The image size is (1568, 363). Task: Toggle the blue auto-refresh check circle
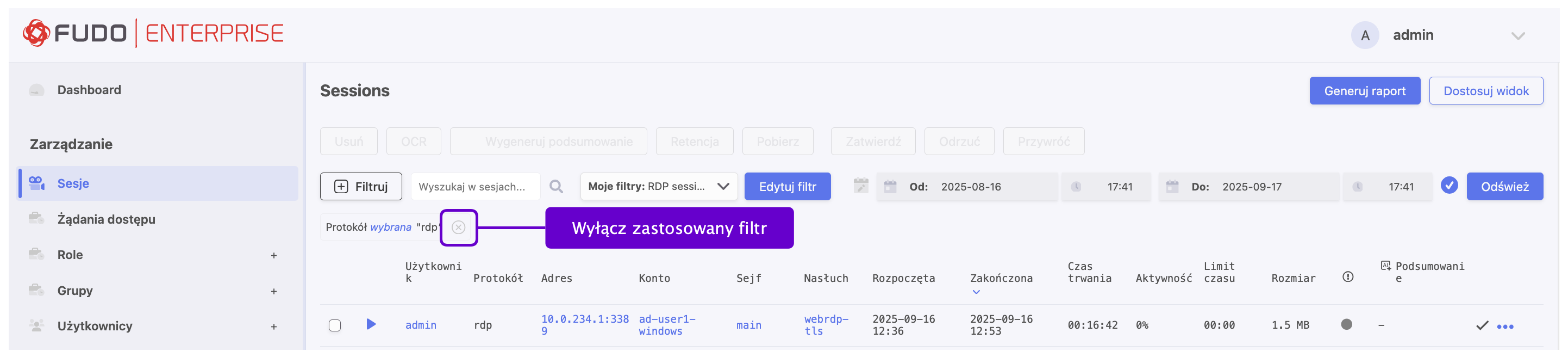click(x=1450, y=185)
